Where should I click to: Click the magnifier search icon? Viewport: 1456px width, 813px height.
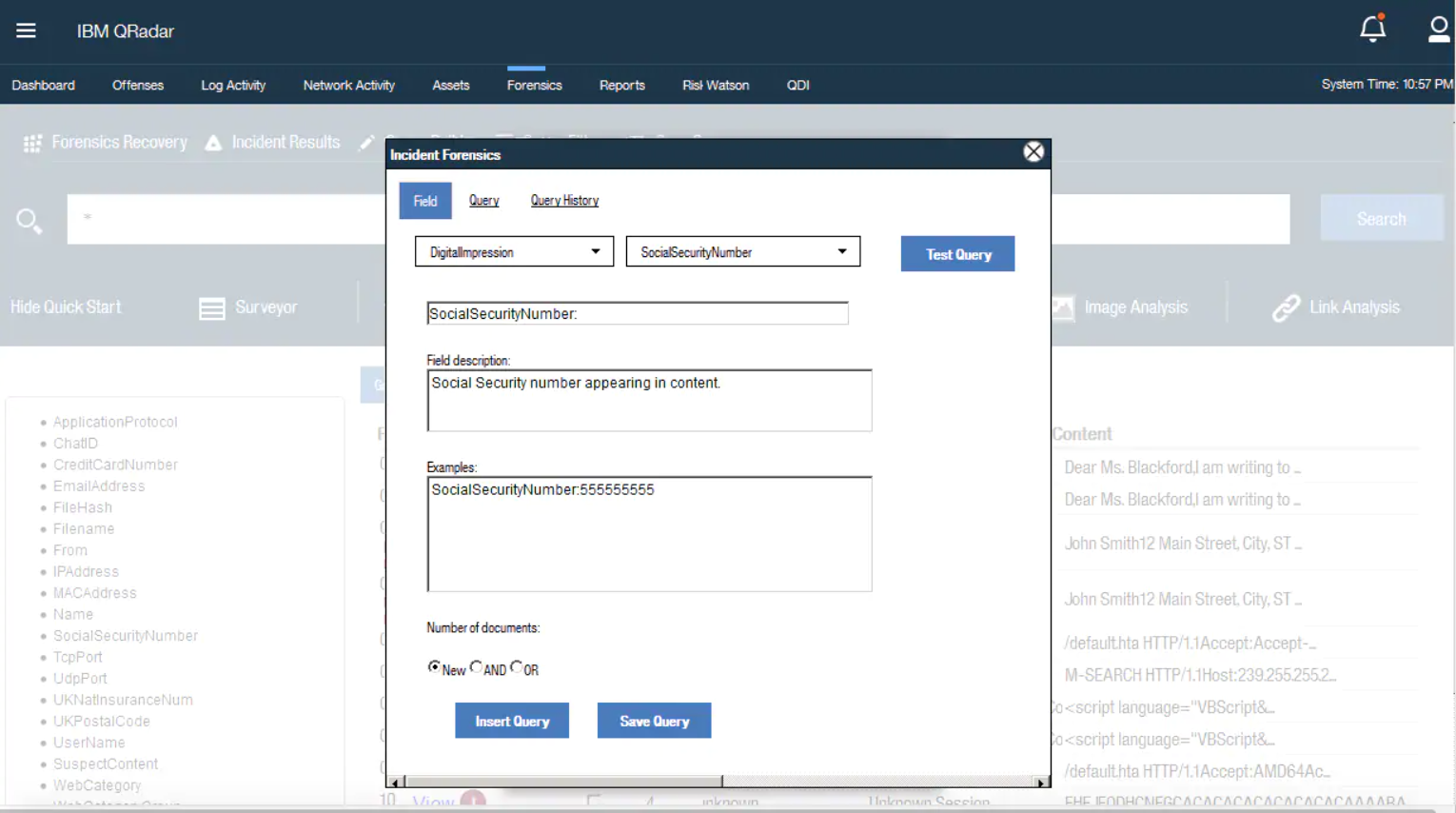[x=30, y=221]
